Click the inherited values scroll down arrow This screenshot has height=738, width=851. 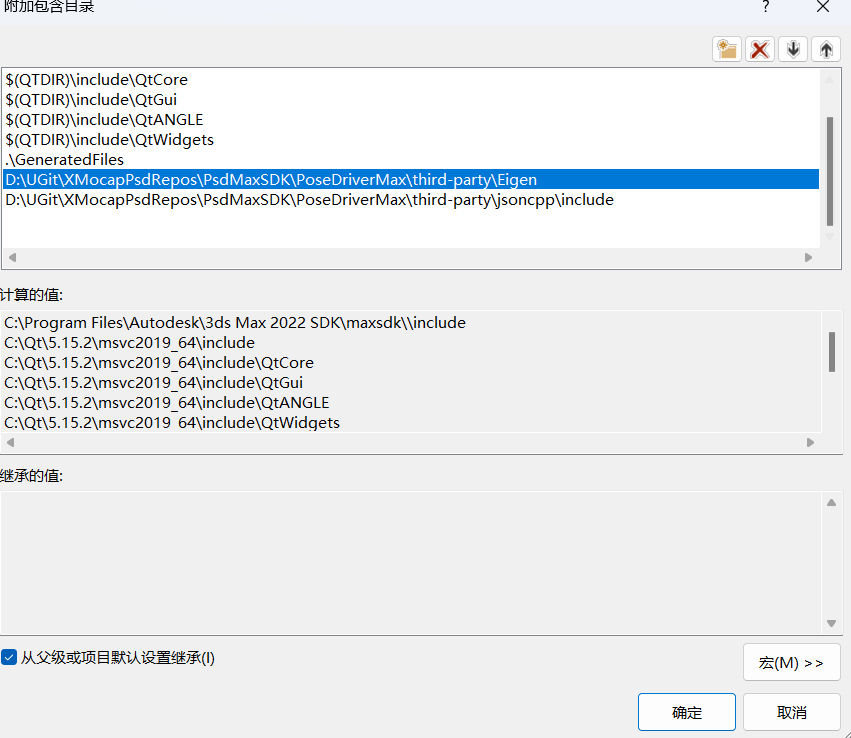click(x=831, y=623)
